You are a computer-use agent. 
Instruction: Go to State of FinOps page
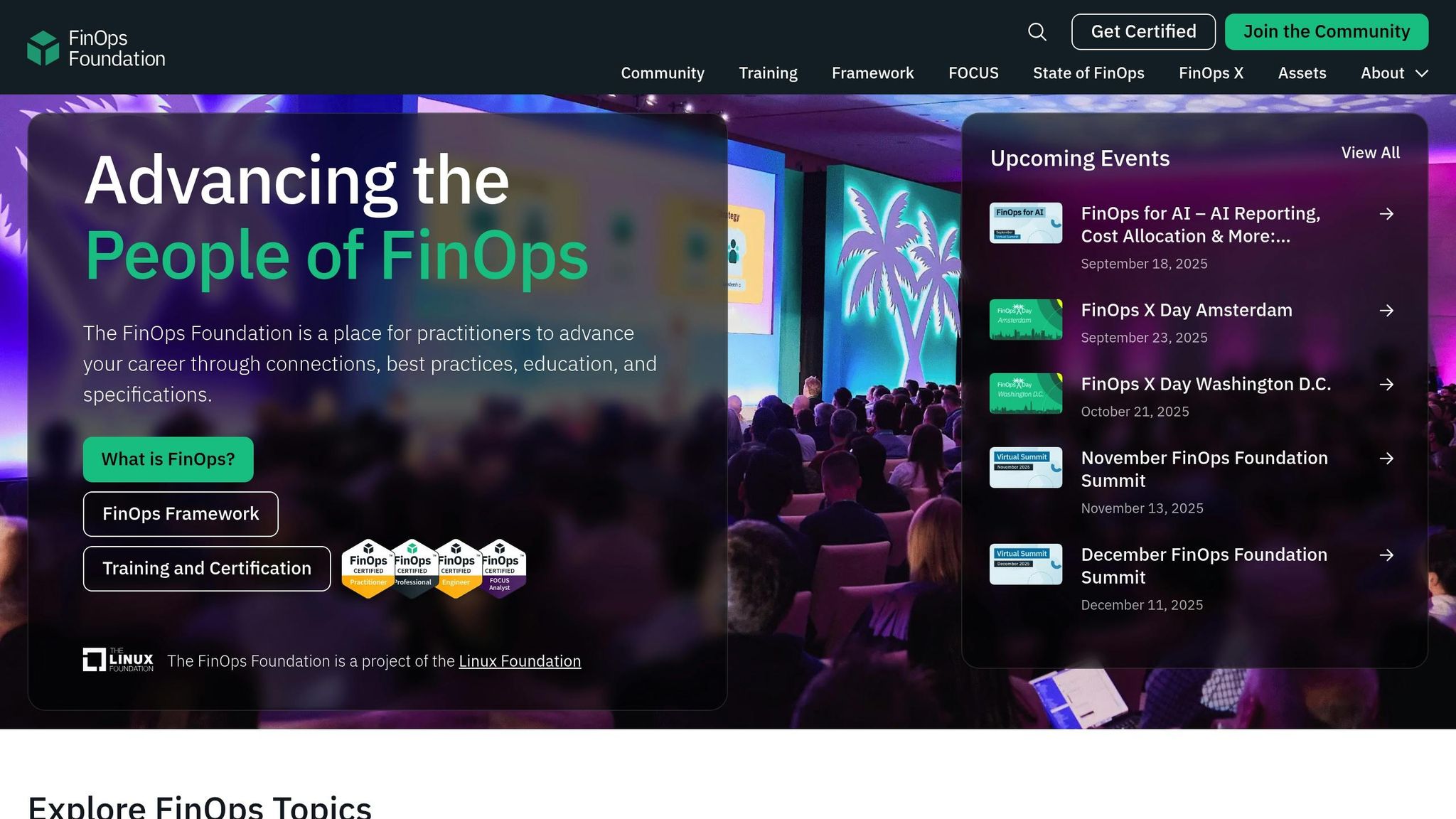[1088, 73]
